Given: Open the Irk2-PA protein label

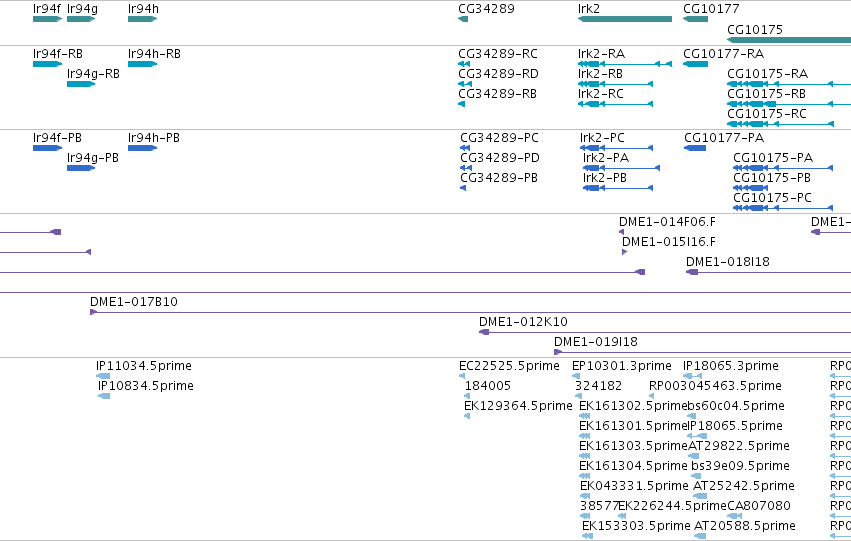Looking at the screenshot, I should 606,158.
